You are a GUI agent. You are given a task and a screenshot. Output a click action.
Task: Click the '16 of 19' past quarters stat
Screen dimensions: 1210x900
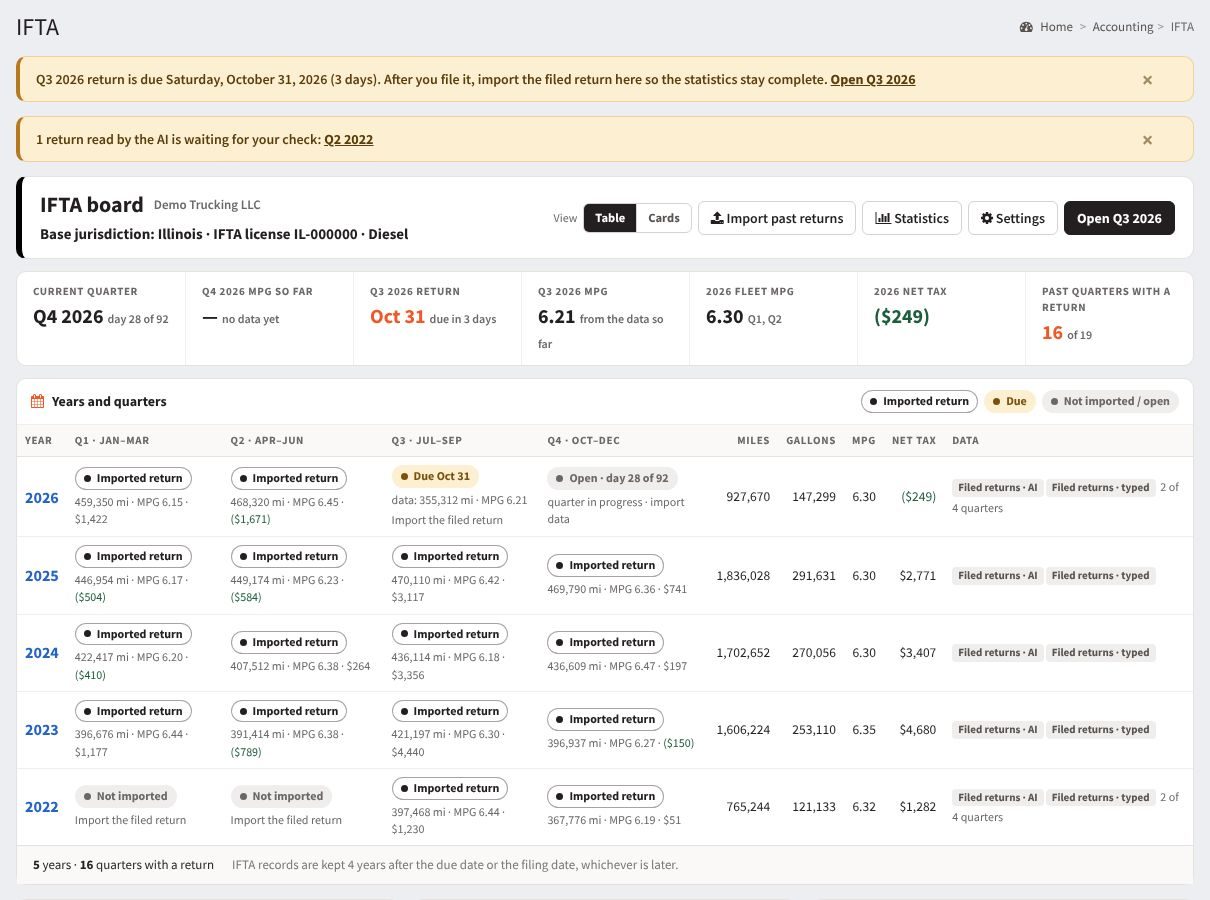tap(1067, 333)
